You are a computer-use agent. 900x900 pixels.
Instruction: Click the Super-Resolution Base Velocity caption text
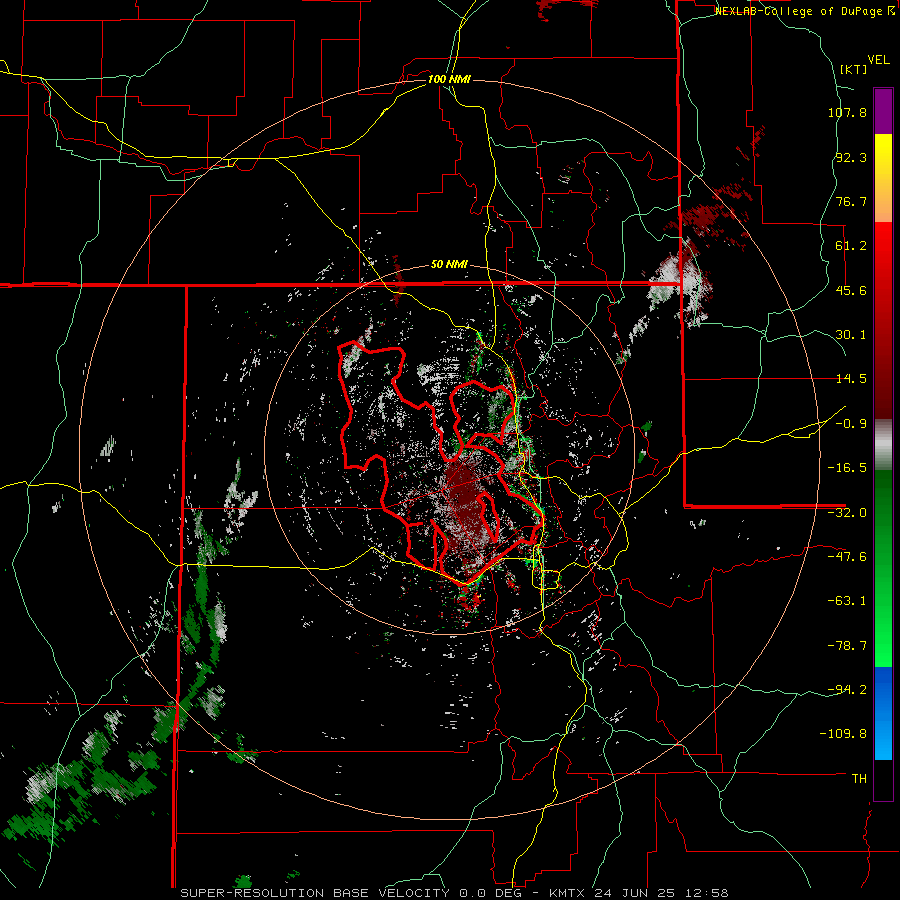(x=454, y=893)
